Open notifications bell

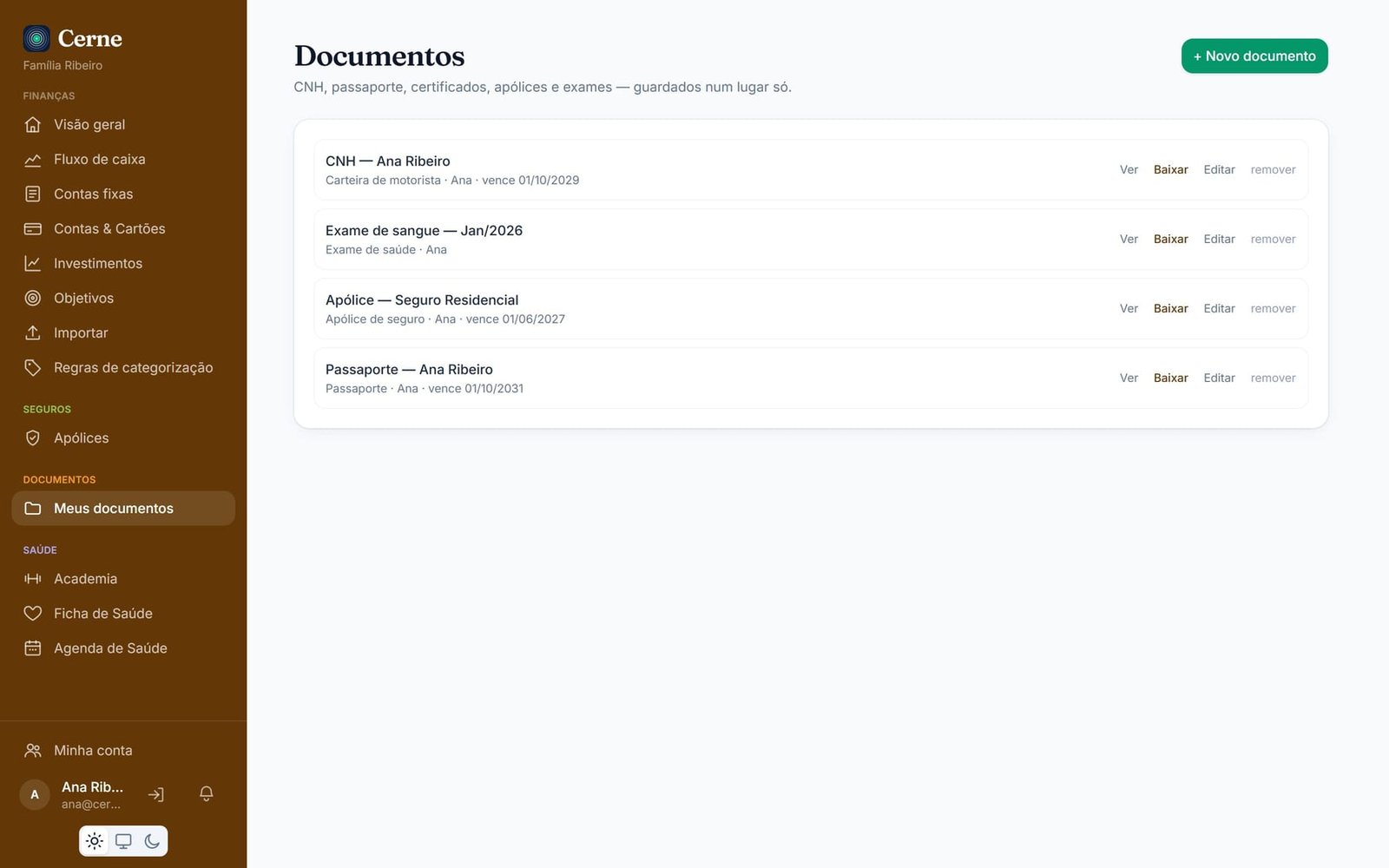[x=207, y=793]
